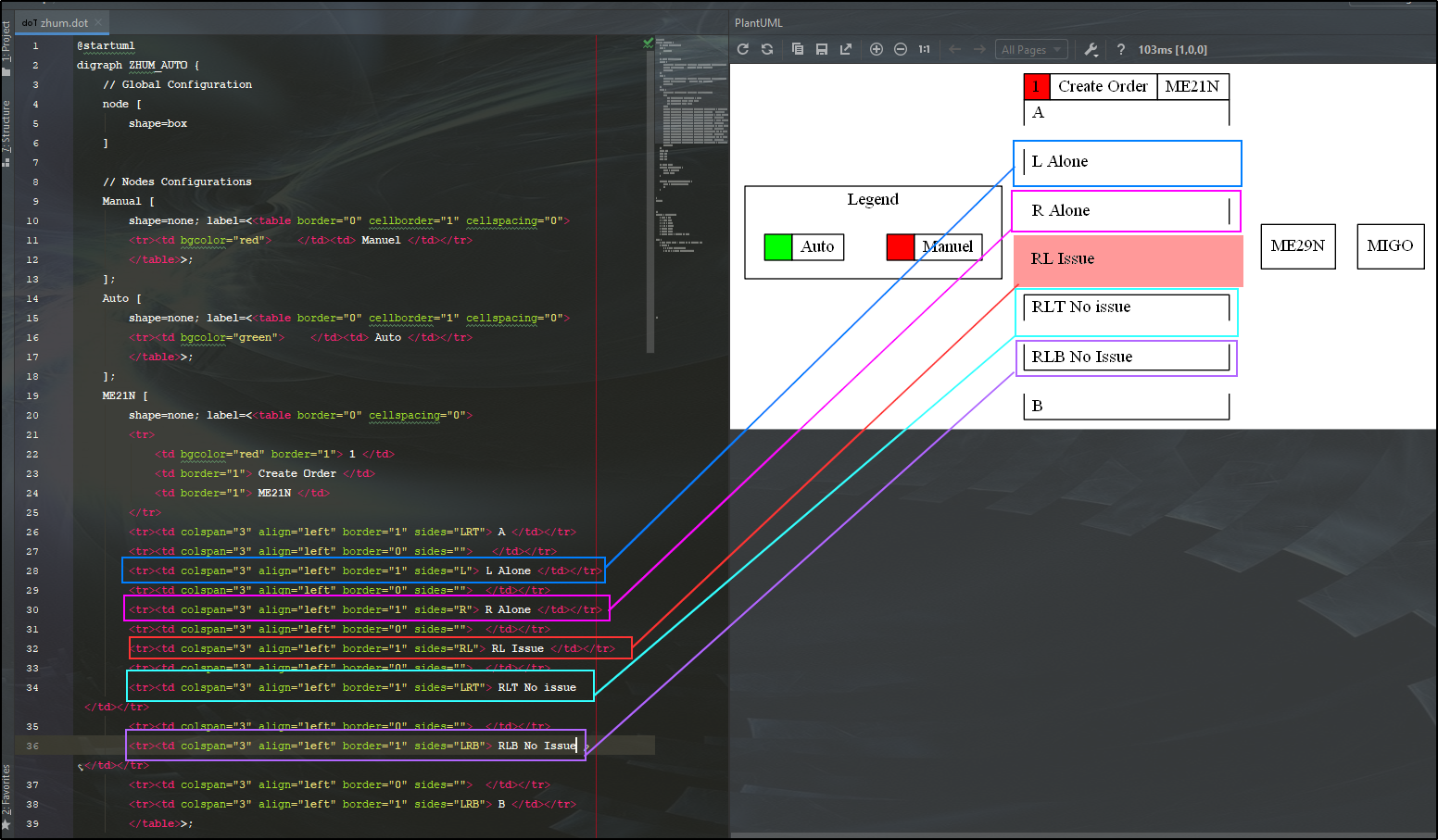The image size is (1438, 840).
Task: Open the diagram in an external editor
Action: [x=846, y=49]
